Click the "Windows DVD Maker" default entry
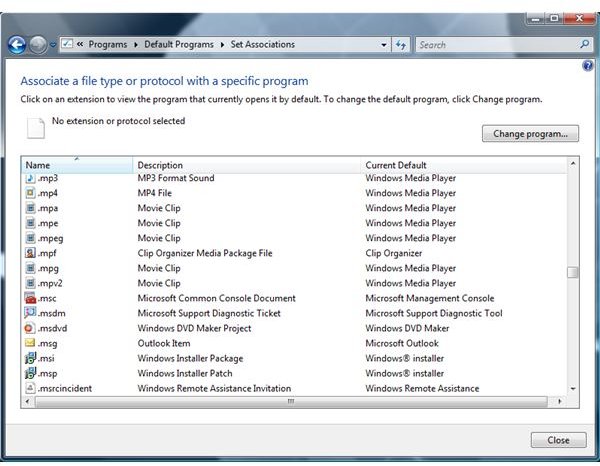The width and height of the screenshot is (600, 466). pos(407,328)
